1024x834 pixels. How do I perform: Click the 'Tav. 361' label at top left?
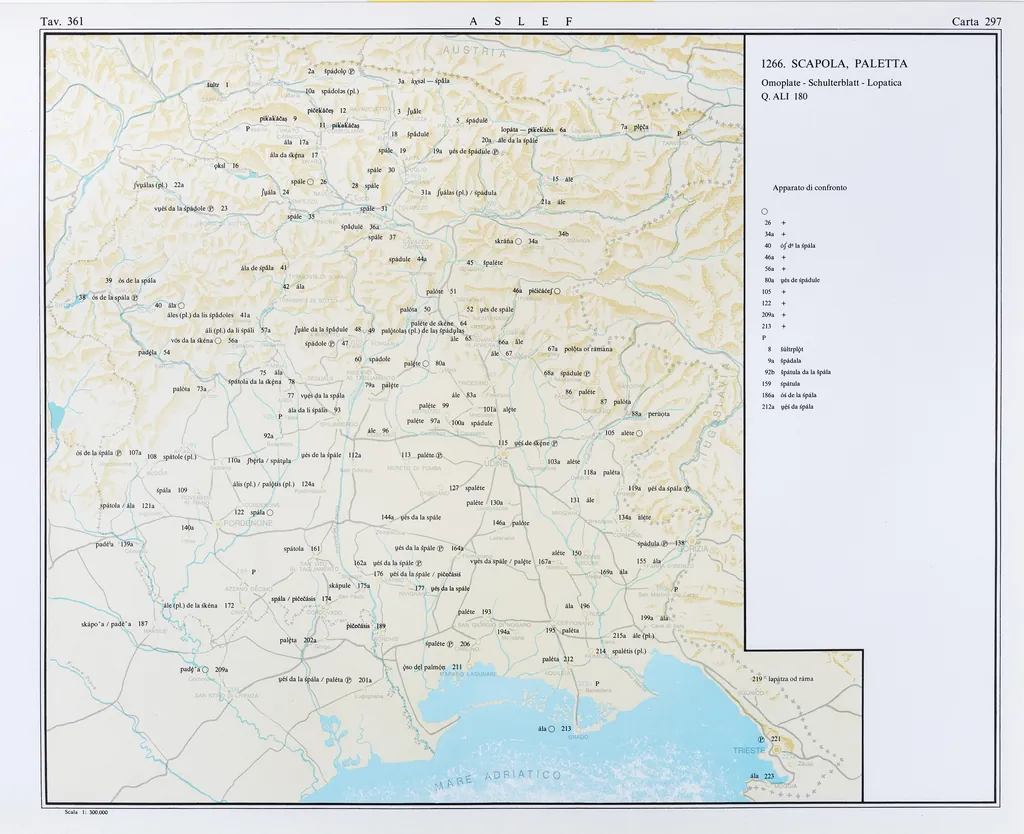pyautogui.click(x=62, y=22)
